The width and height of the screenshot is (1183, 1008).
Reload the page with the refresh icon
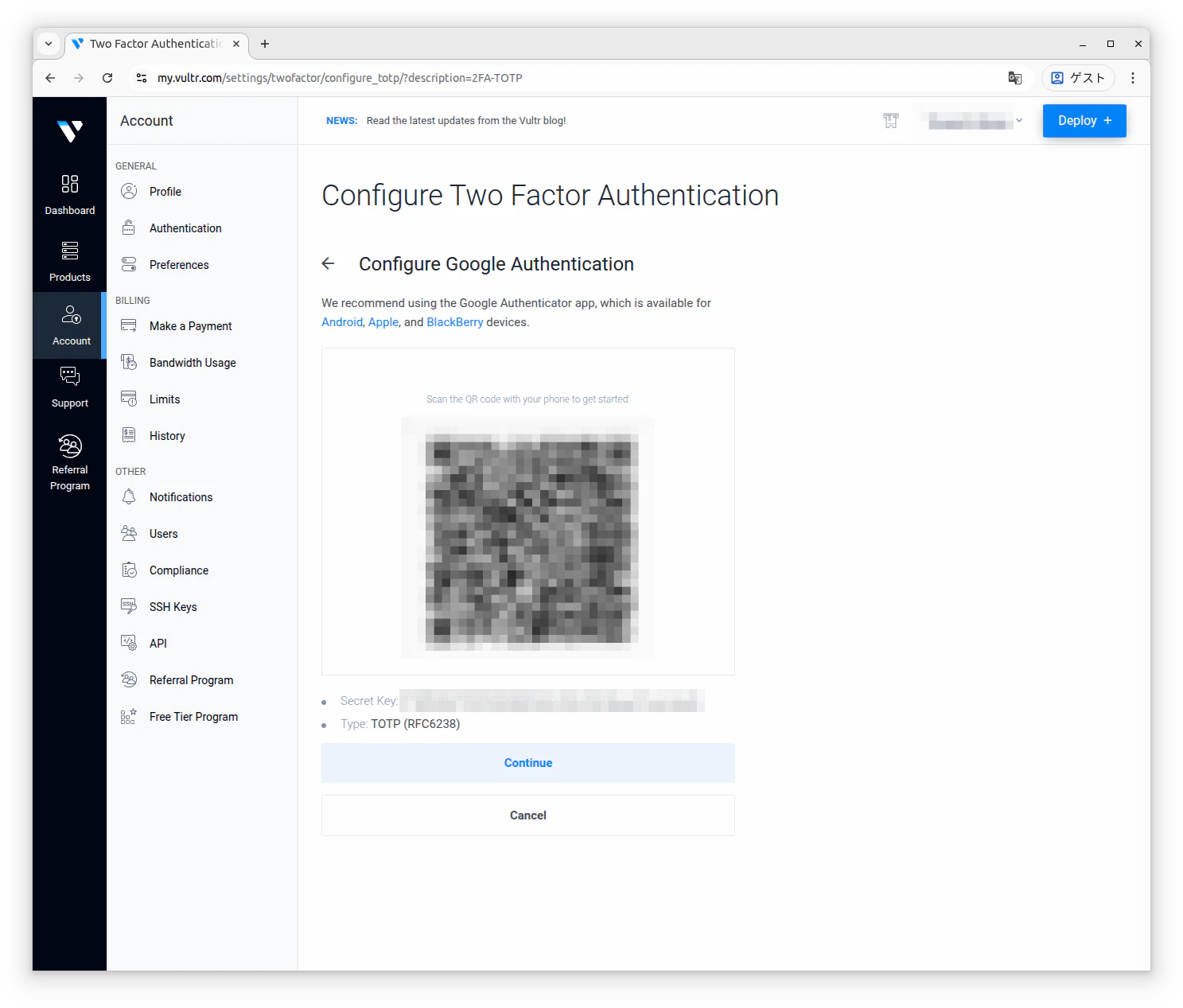[107, 78]
